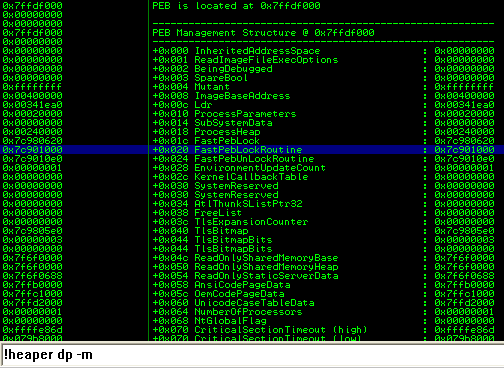The width and height of the screenshot is (504, 368).
Task: Click 0x00240000 value after the ProcessHeap colon
Action: (x=464, y=132)
